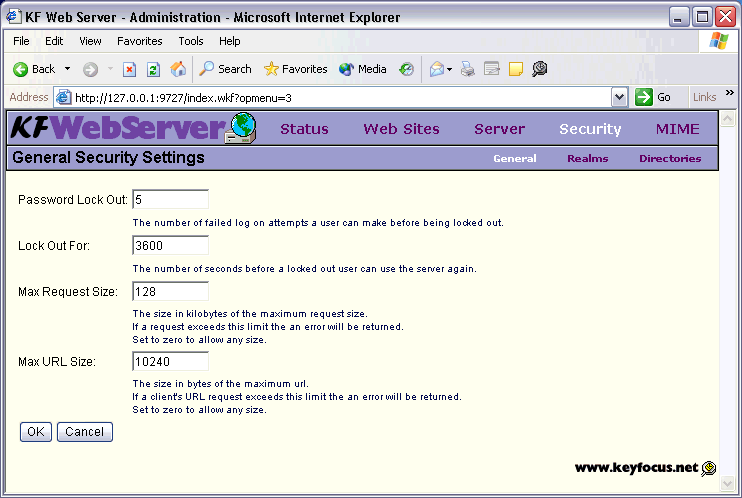The width and height of the screenshot is (742, 498).
Task: Click the keyfocus logo icon at bottom right
Action: tap(708, 468)
